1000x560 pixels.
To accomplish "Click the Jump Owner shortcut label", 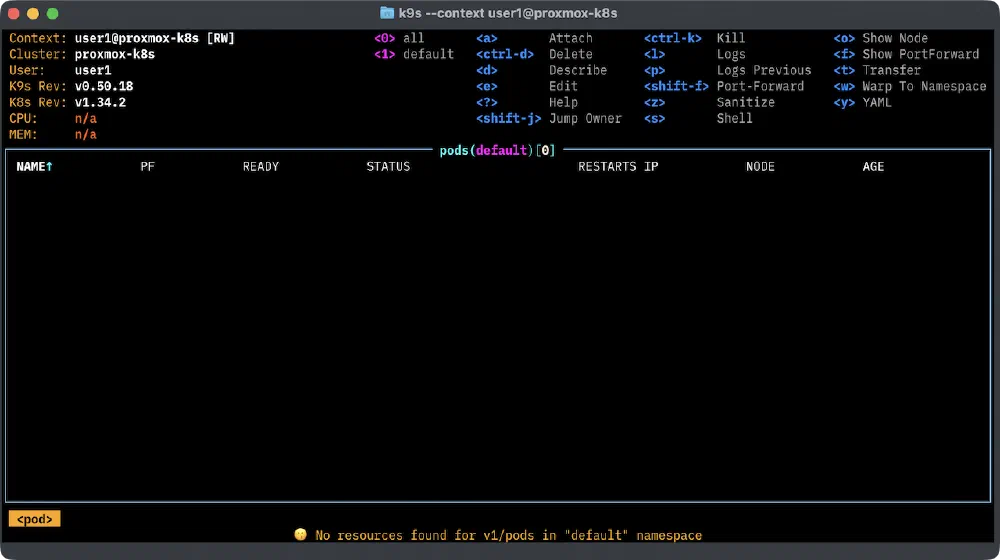I will tap(585, 118).
